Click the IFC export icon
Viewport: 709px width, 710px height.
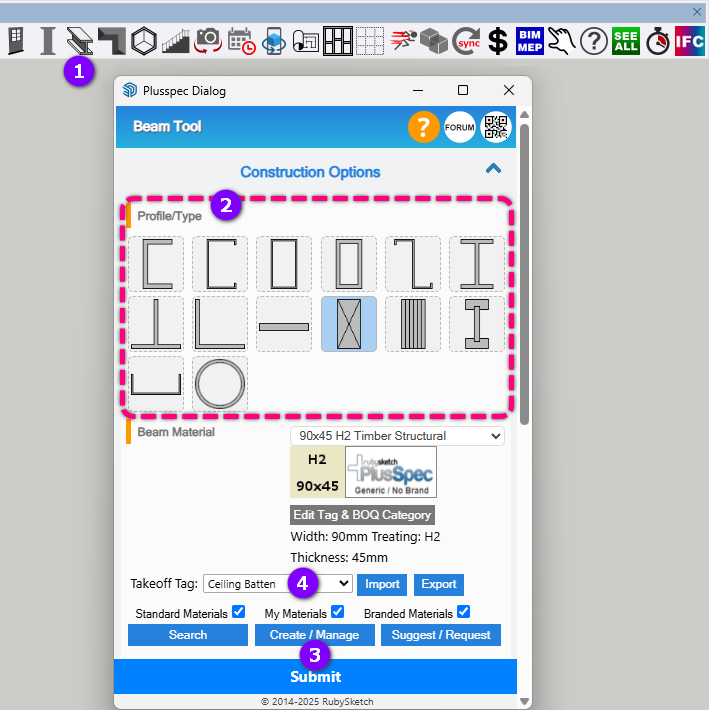tap(689, 40)
